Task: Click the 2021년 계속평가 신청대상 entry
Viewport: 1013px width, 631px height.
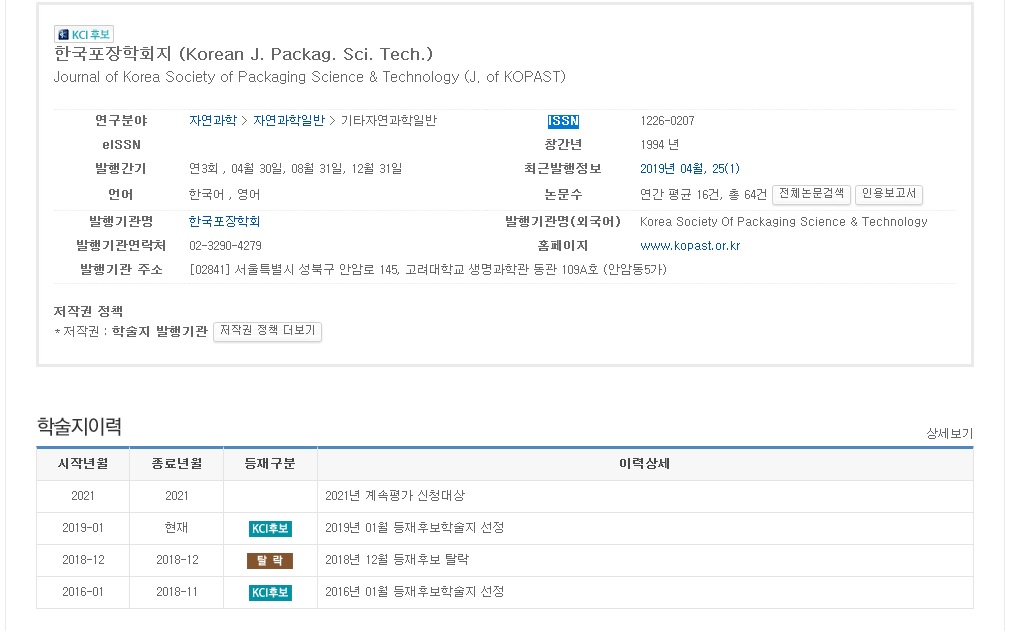Action: click(395, 496)
